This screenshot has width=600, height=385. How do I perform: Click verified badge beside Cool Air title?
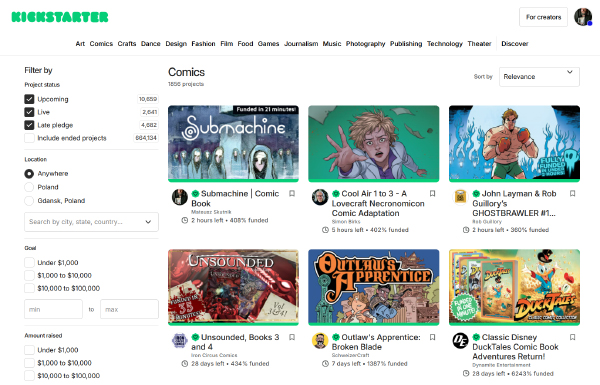(x=336, y=194)
